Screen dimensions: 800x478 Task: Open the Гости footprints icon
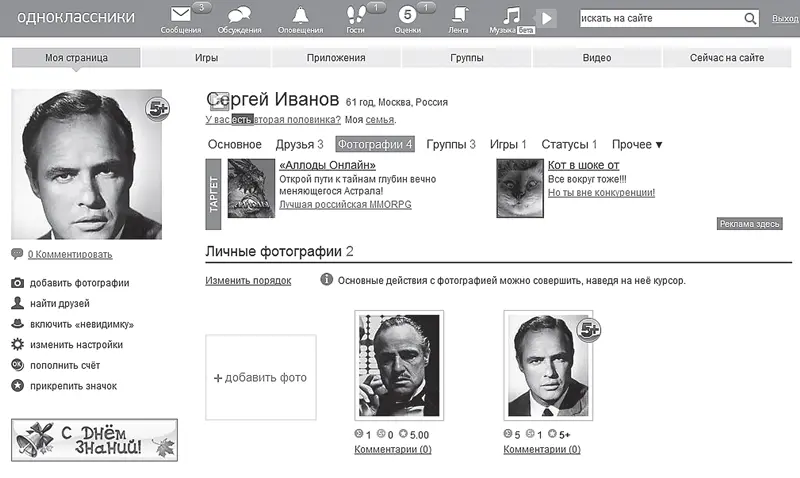pos(356,15)
